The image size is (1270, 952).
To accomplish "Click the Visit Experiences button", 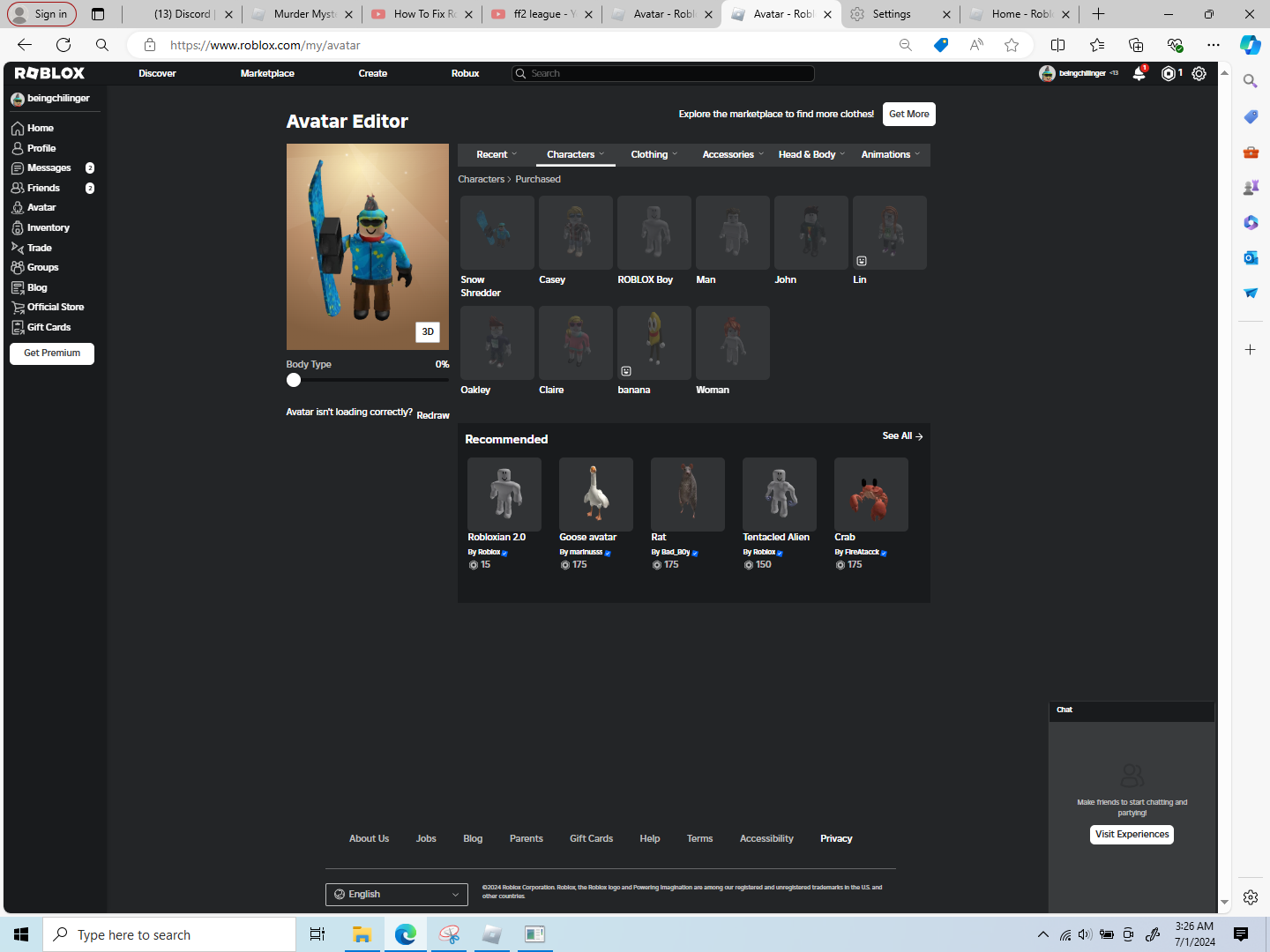I will 1132,834.
